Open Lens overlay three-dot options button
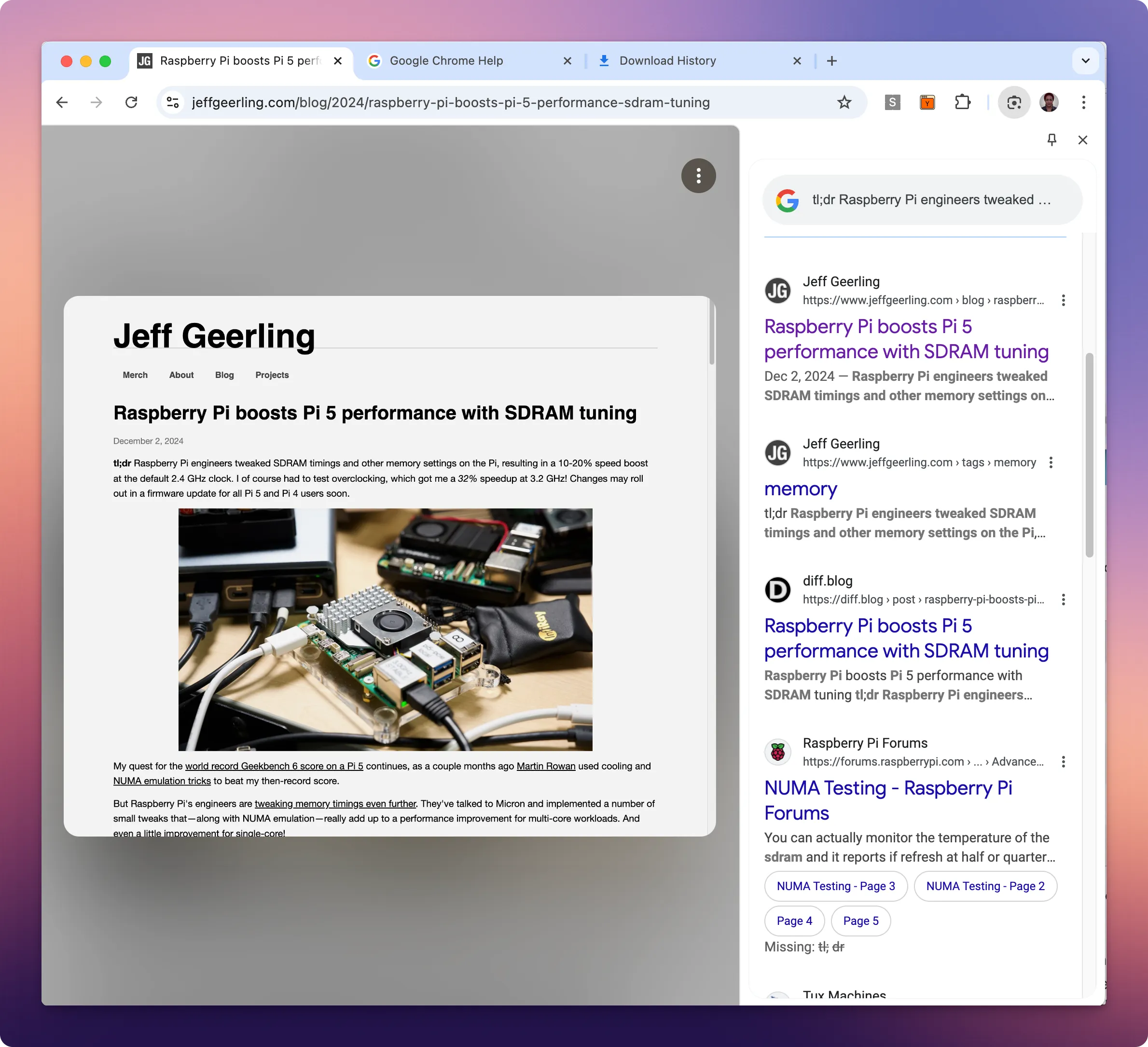Screen dimensions: 1148x1047 tap(698, 175)
